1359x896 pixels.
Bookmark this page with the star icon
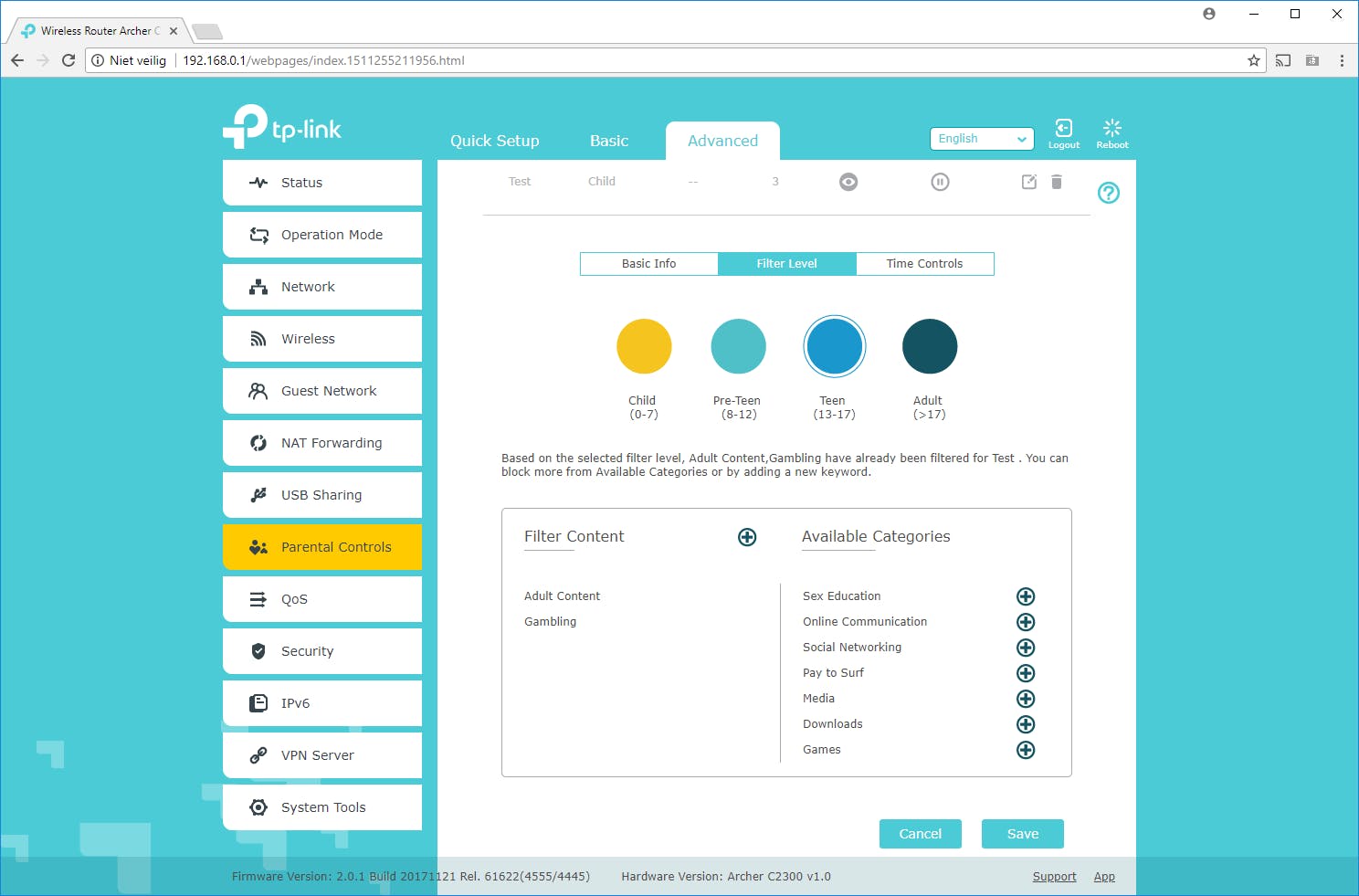(1253, 60)
